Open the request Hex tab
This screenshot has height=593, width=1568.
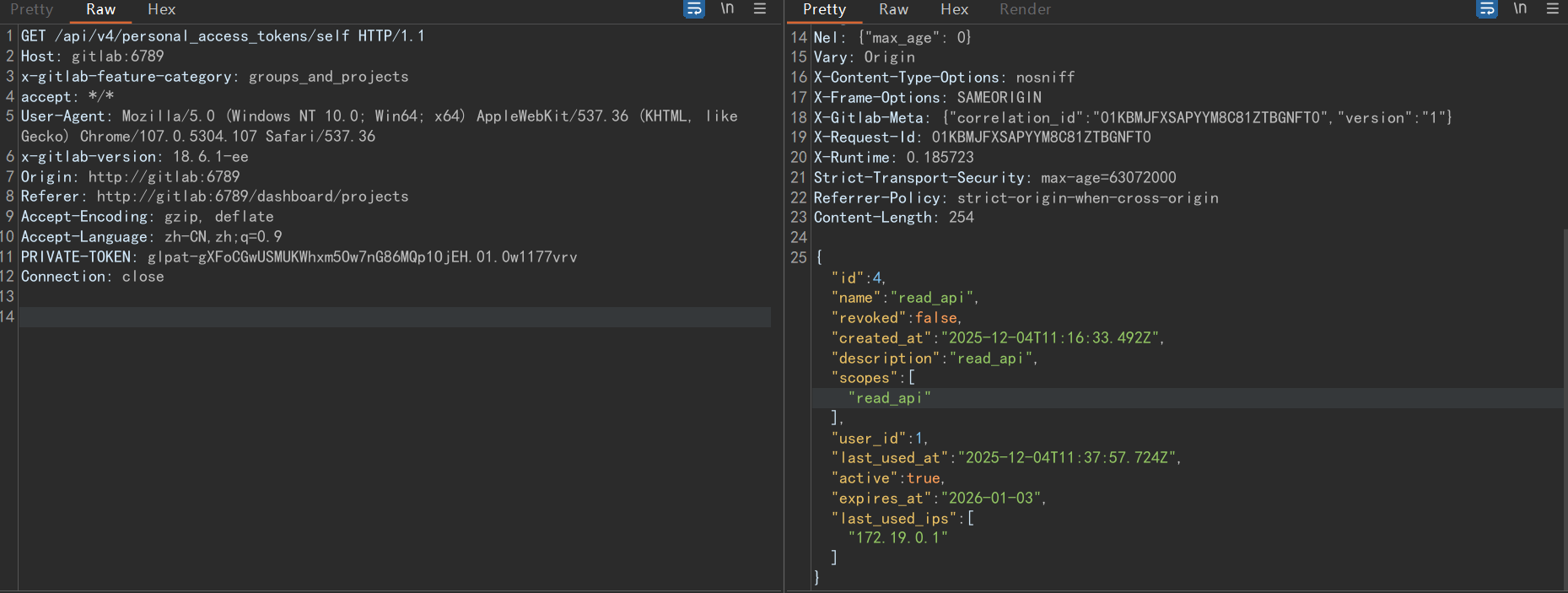tap(161, 9)
